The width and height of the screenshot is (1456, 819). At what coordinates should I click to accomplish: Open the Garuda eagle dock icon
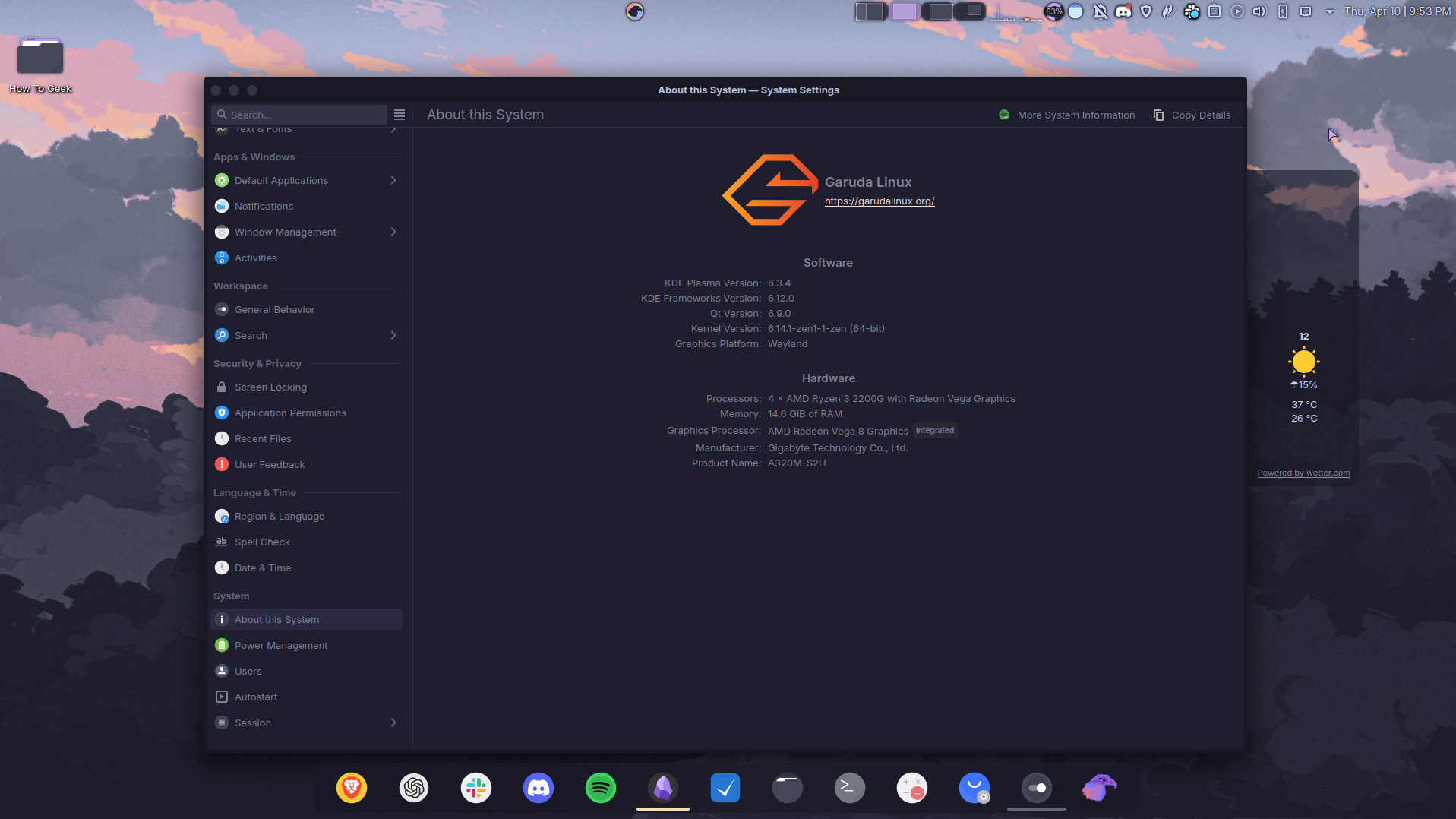click(x=1099, y=788)
